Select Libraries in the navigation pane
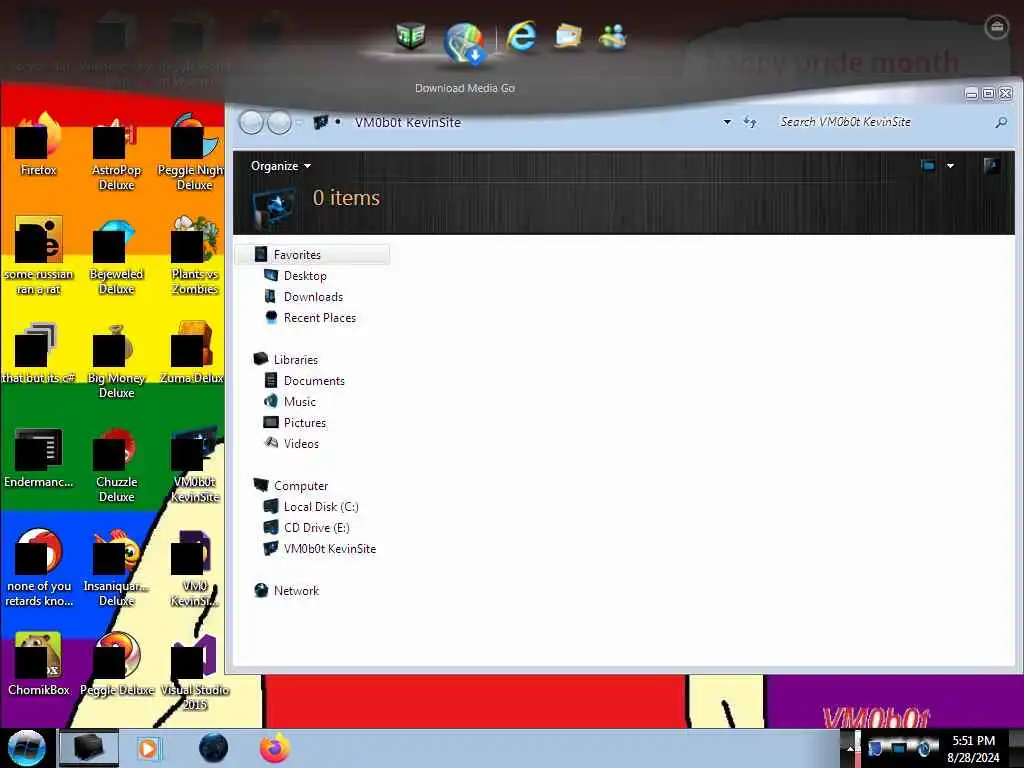Image resolution: width=1024 pixels, height=768 pixels. tap(295, 359)
